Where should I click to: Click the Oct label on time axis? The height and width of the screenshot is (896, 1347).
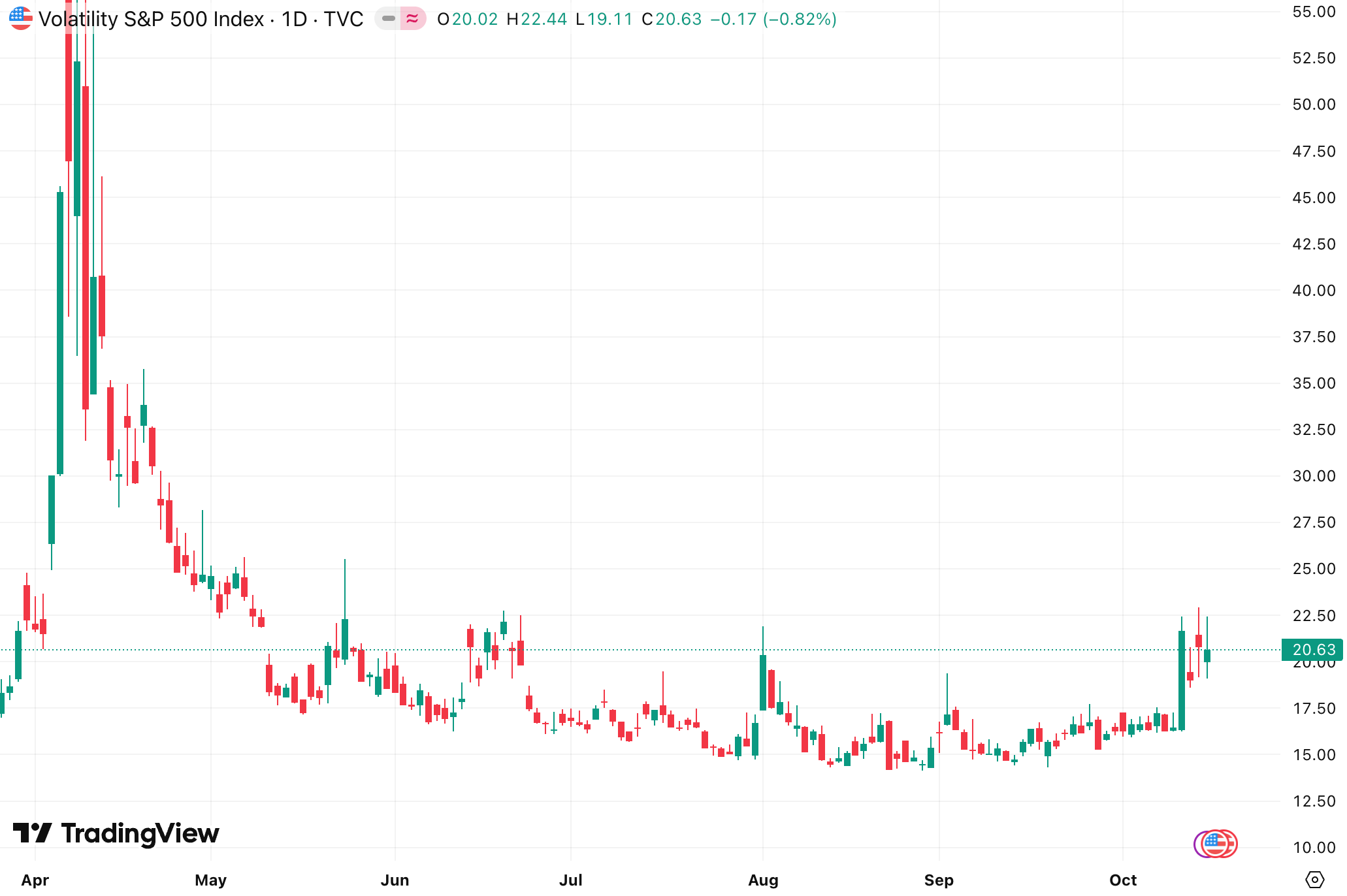click(x=1123, y=880)
